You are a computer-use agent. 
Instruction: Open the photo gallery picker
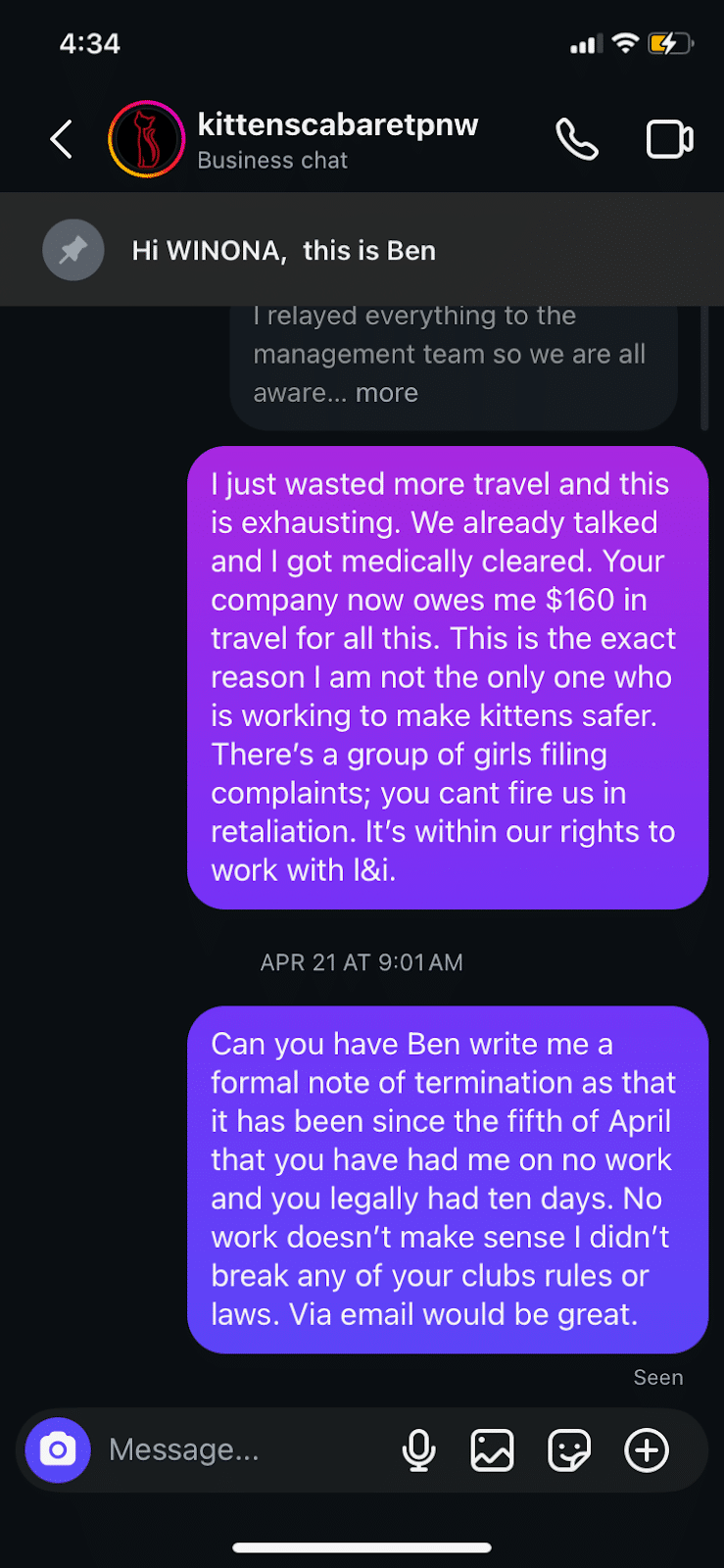coord(492,1450)
